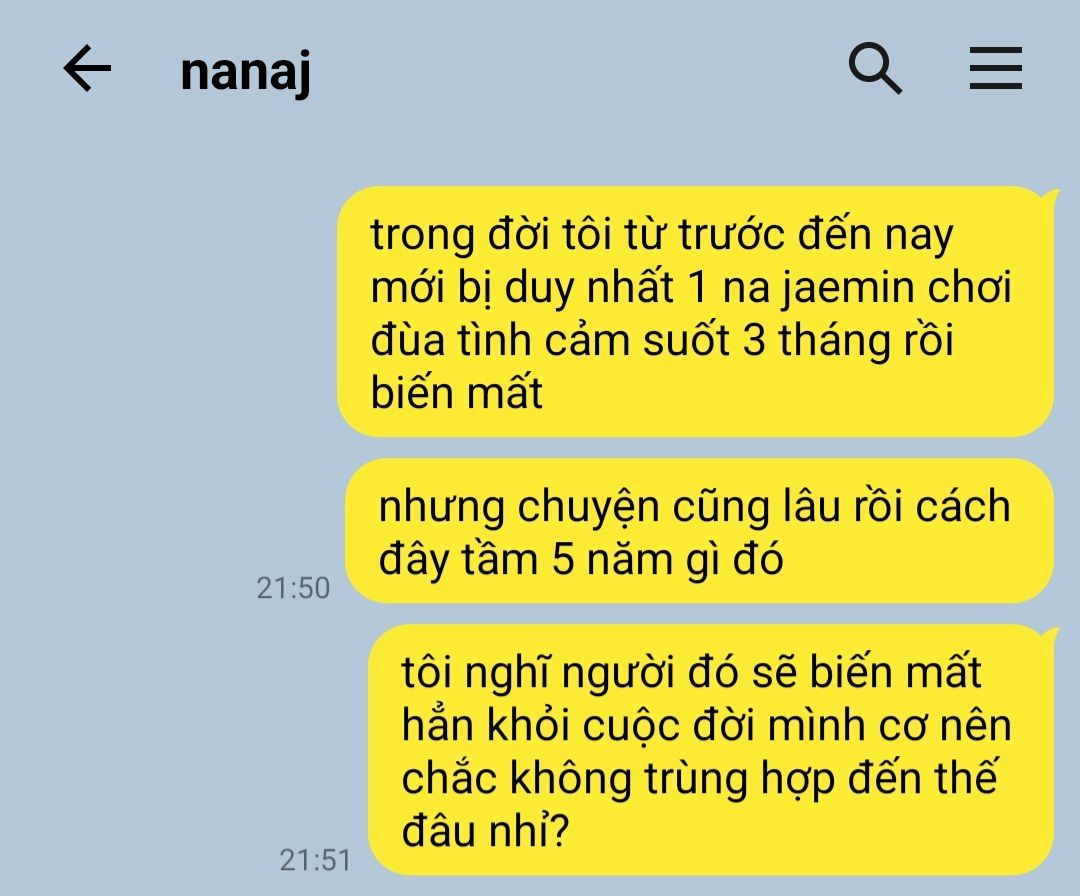Click "đâu nhỉ?" in the last message
Screen dimensions: 1080x896
tap(486, 831)
